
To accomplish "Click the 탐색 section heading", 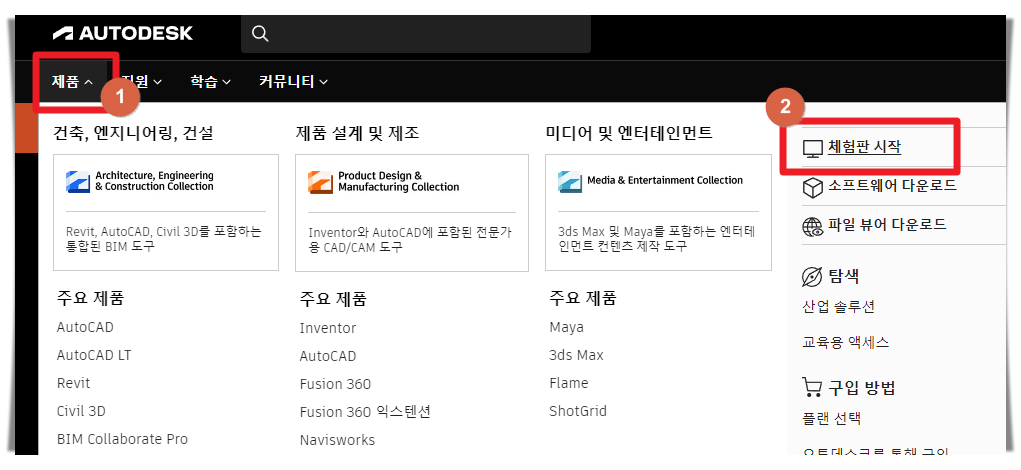I will 845,277.
